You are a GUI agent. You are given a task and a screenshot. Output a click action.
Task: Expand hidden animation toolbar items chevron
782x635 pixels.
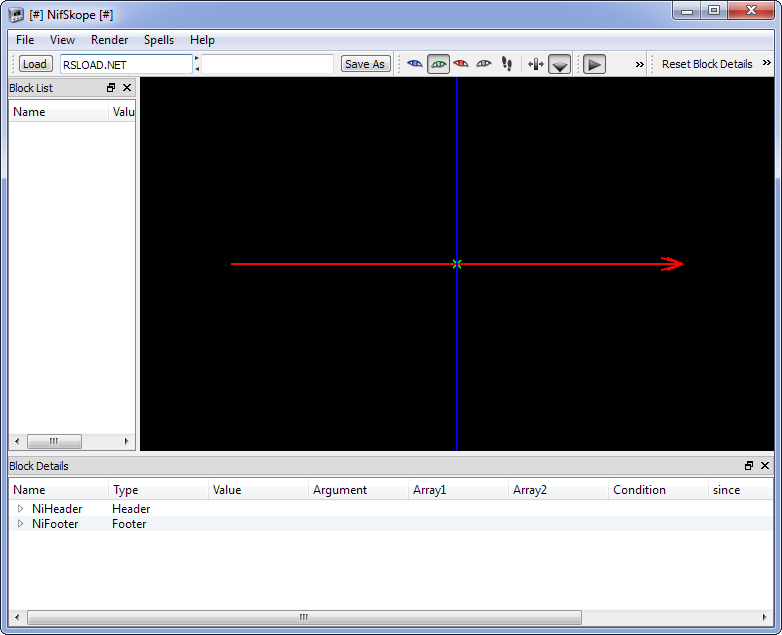[639, 64]
